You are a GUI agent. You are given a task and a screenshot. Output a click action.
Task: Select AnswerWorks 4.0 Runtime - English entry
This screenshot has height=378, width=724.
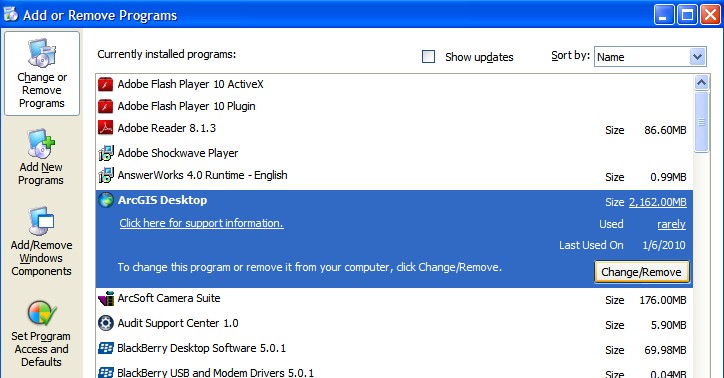coord(394,175)
